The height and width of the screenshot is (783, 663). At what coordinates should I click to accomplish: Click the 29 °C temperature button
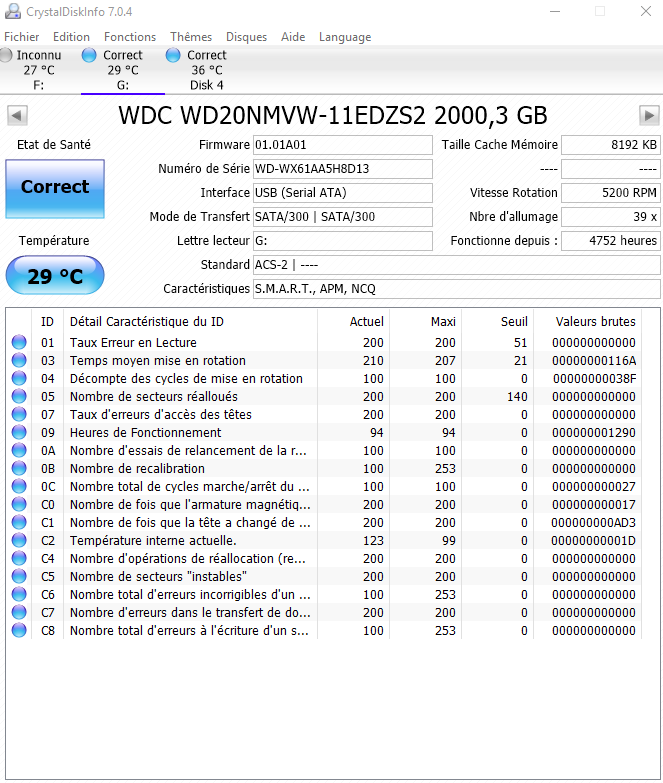(x=55, y=276)
